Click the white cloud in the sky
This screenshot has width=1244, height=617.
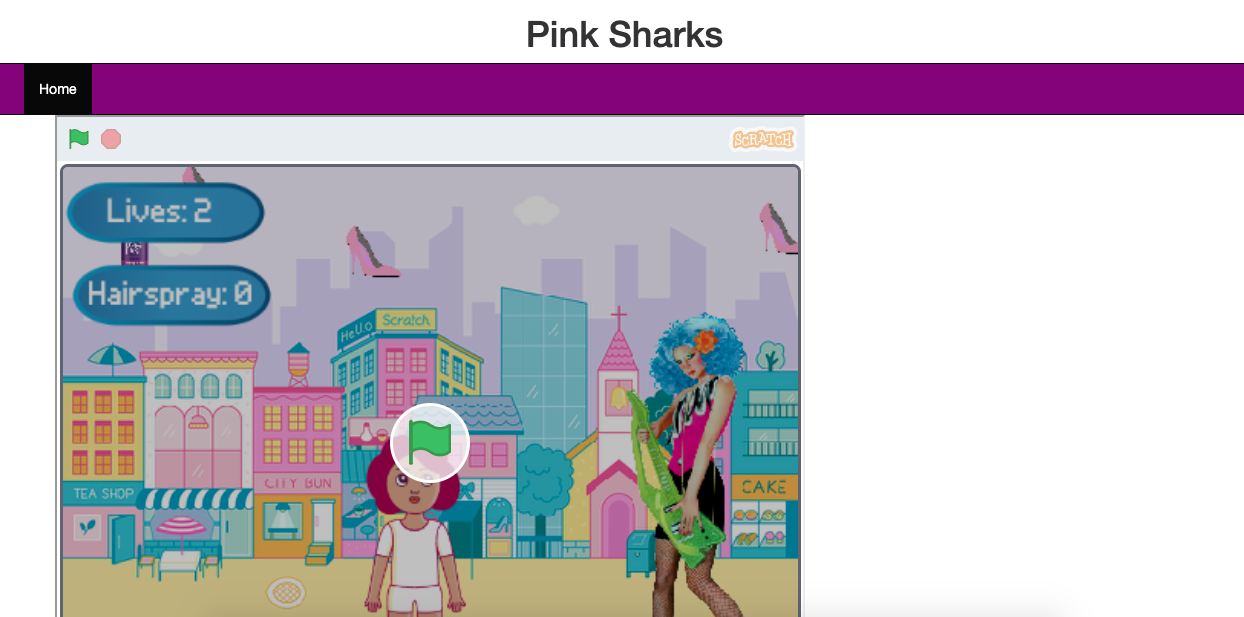pos(536,210)
